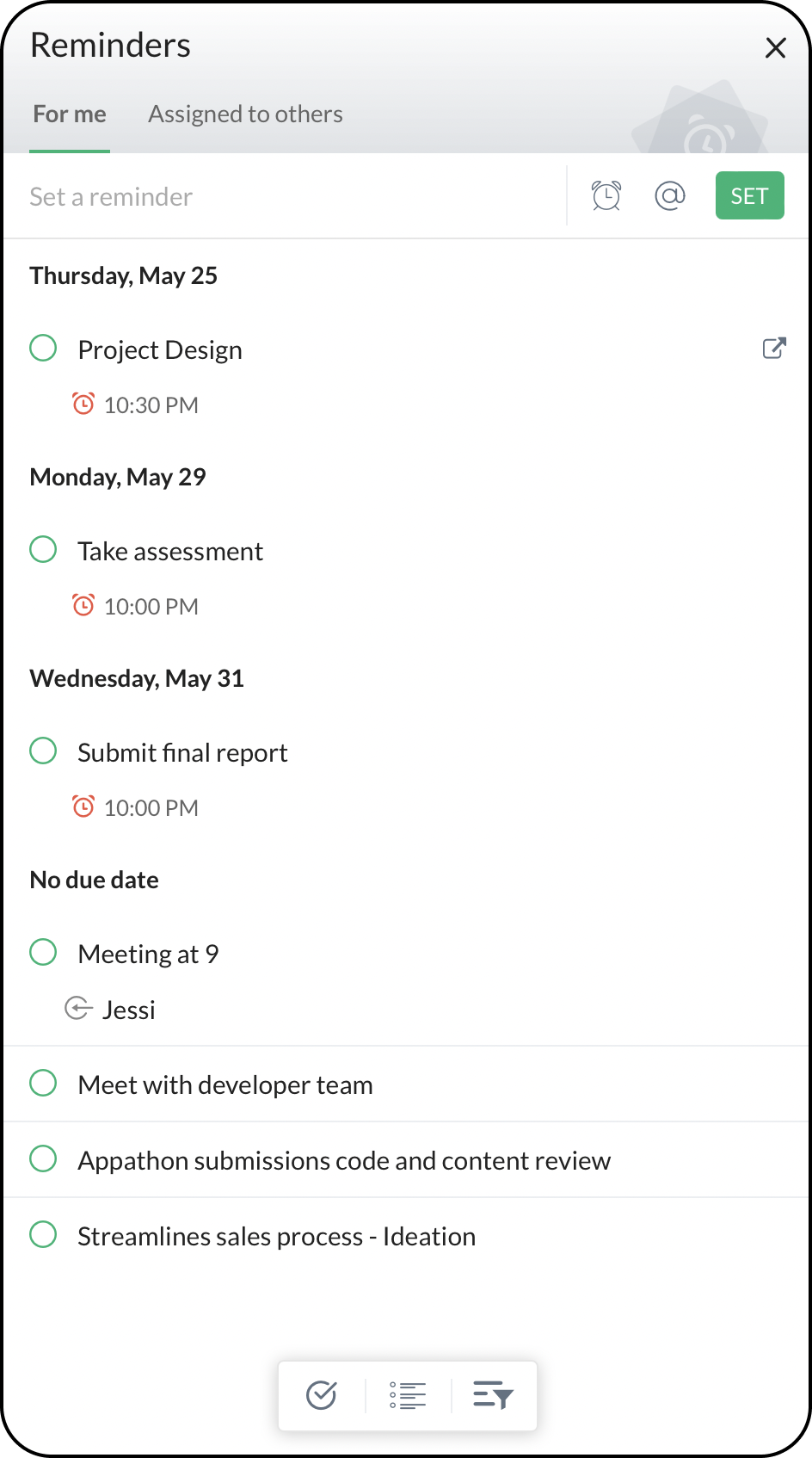Open the filter and sort icon
This screenshot has width=812, height=1458.
pyautogui.click(x=493, y=1395)
